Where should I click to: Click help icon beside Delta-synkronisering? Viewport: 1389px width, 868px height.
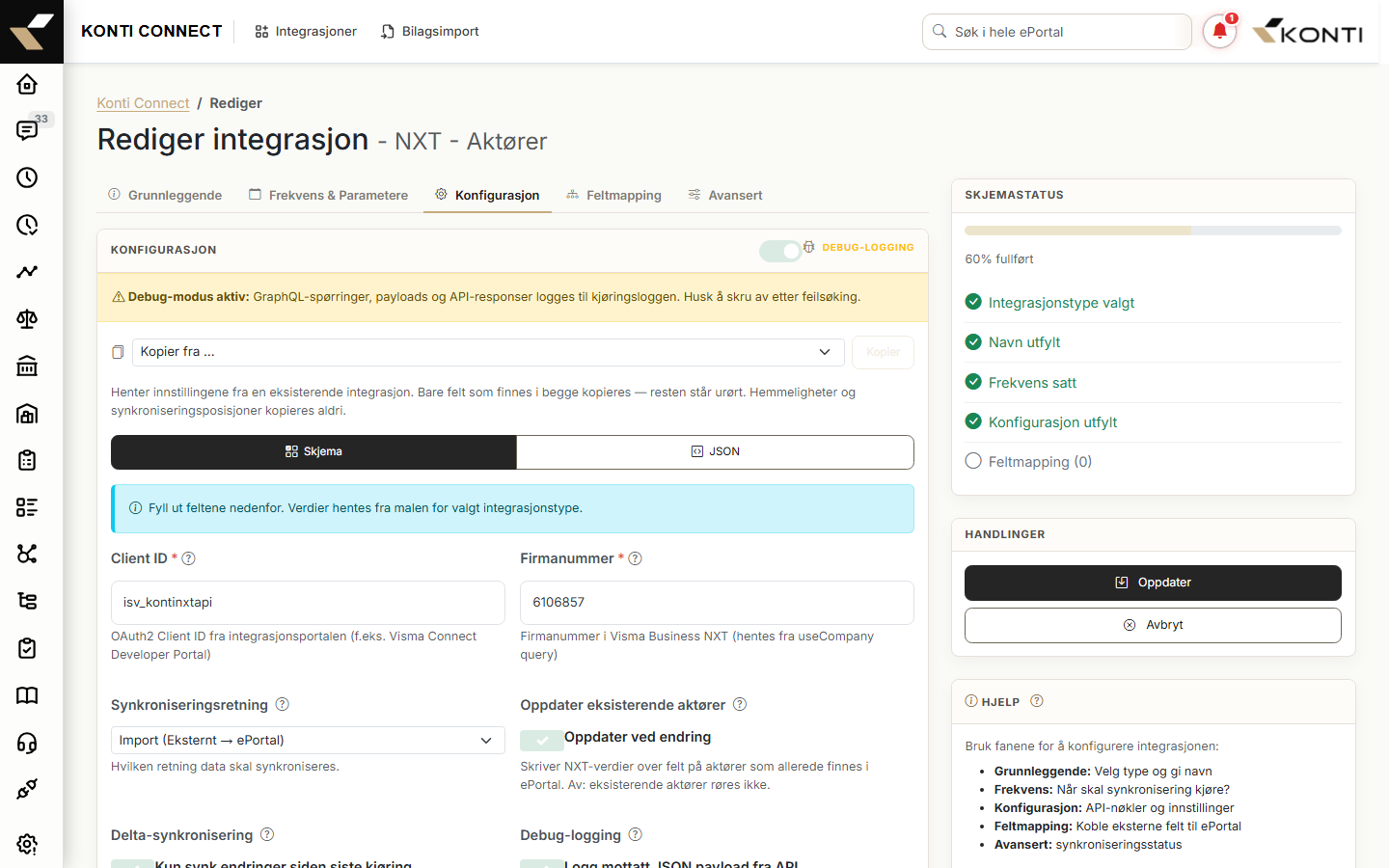point(267,834)
